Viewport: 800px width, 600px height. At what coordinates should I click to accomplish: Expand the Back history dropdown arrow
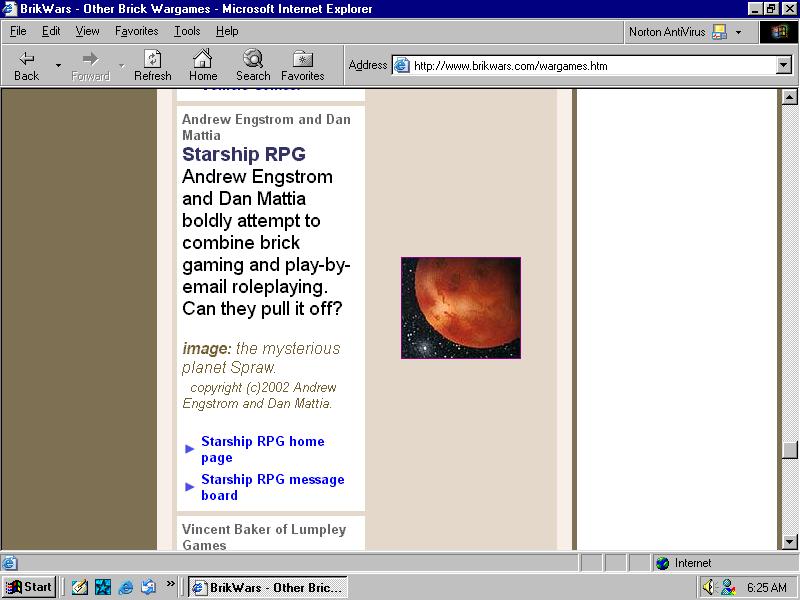click(58, 65)
